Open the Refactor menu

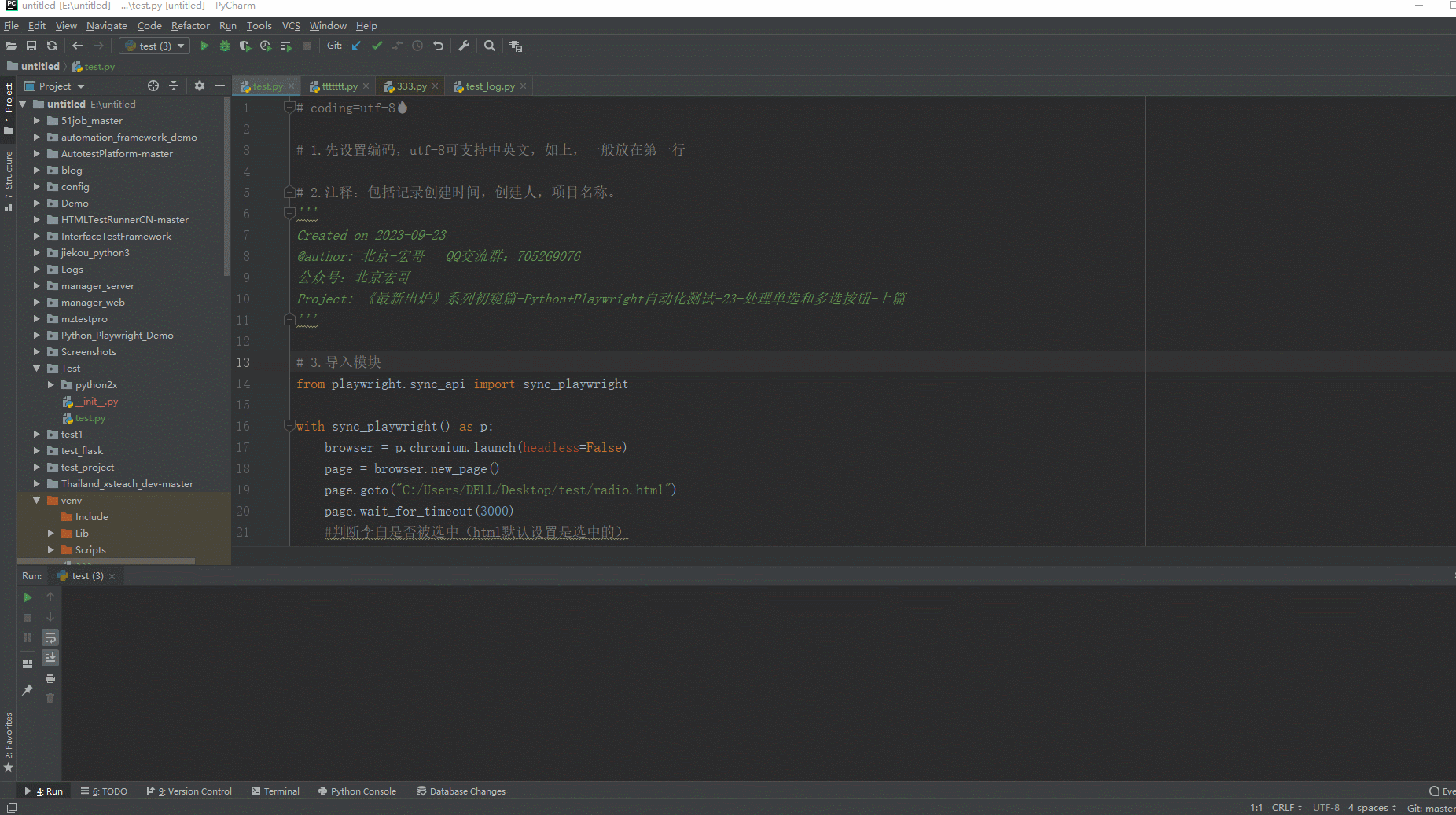pos(190,25)
